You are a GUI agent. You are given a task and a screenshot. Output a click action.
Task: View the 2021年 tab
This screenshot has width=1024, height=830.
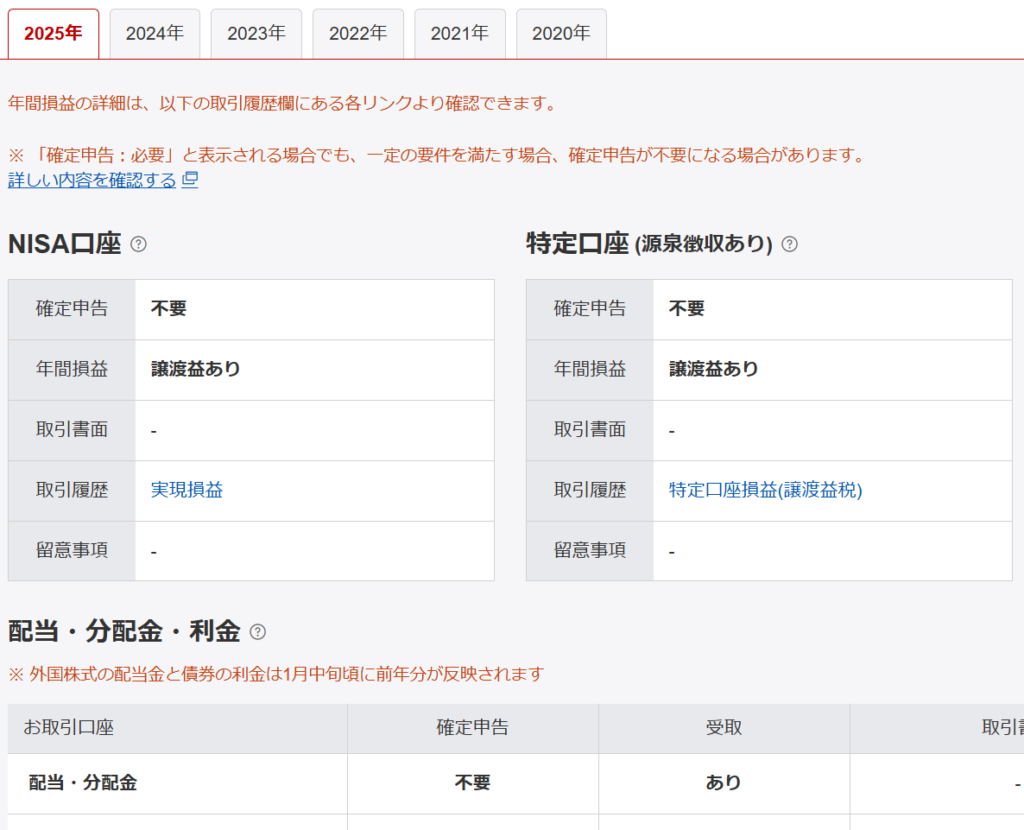460,34
